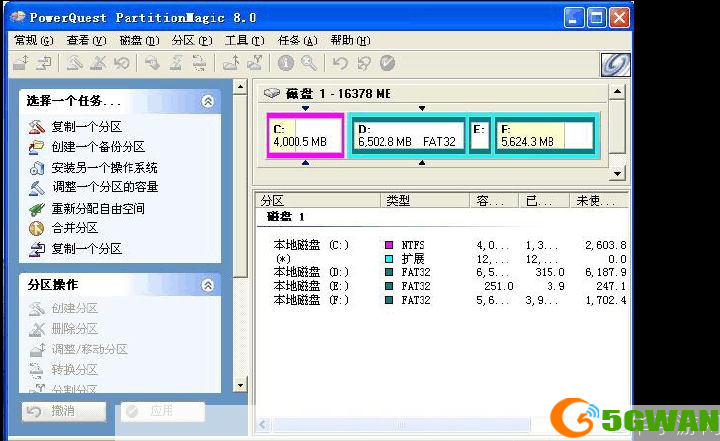Open the 磁盘(D) menu
This screenshot has width=720, height=441.
click(139, 40)
